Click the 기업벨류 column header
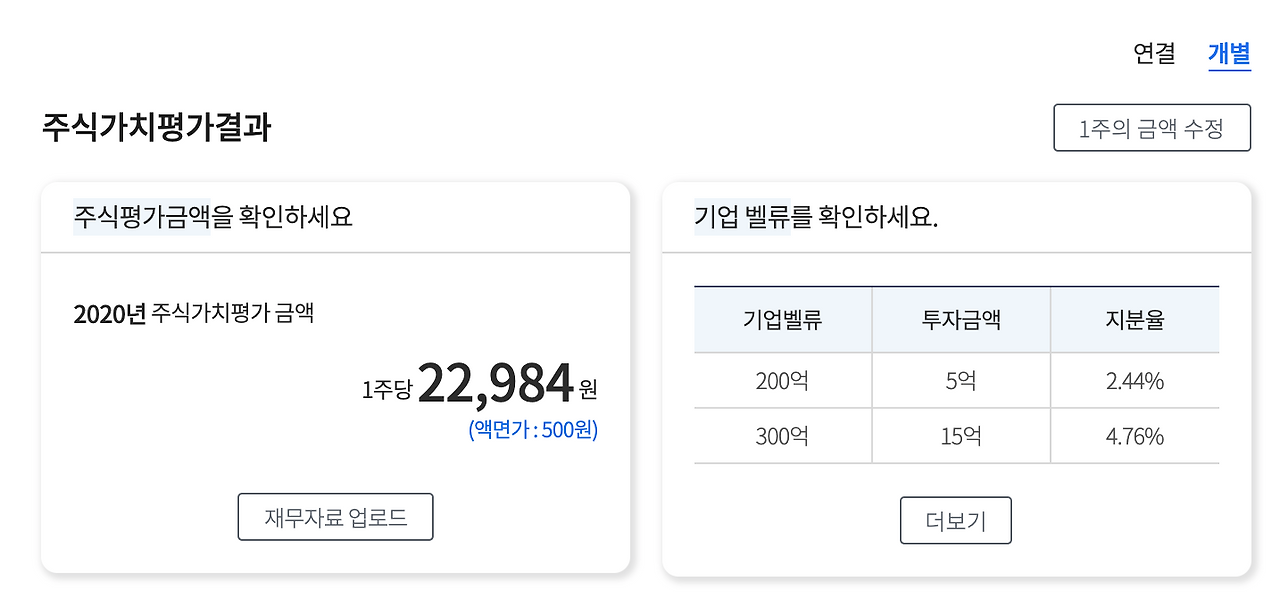This screenshot has width=1280, height=598. tap(783, 318)
